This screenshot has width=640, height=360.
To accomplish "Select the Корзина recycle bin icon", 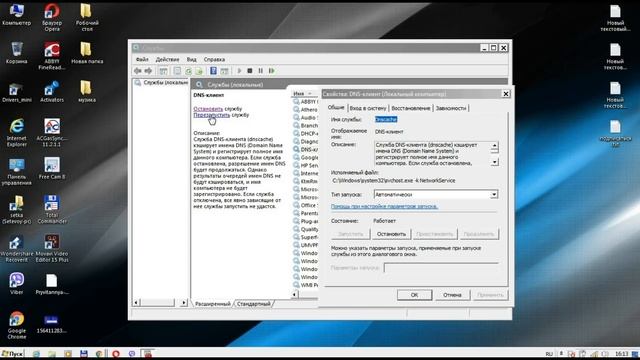I will tap(16, 53).
